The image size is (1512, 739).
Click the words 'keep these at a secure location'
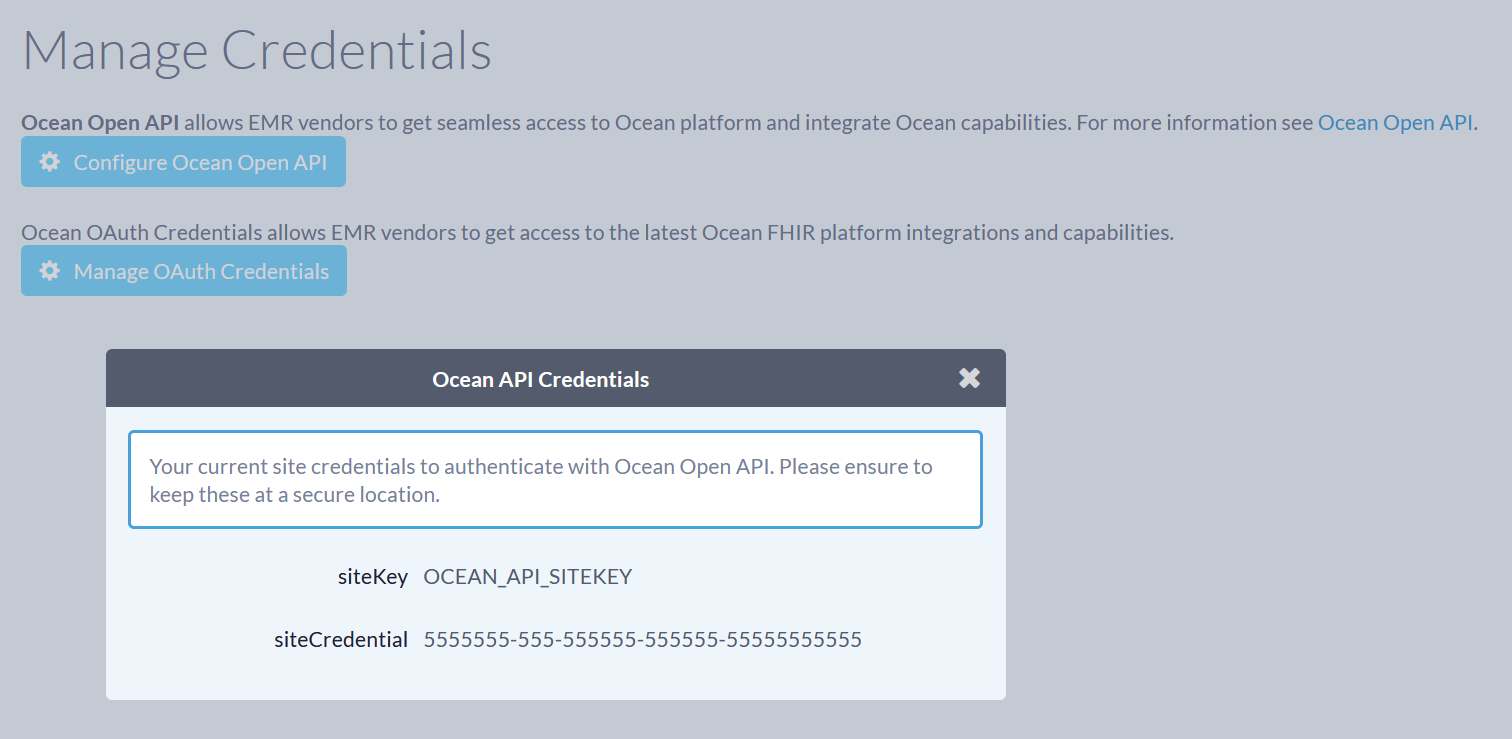pos(295,495)
